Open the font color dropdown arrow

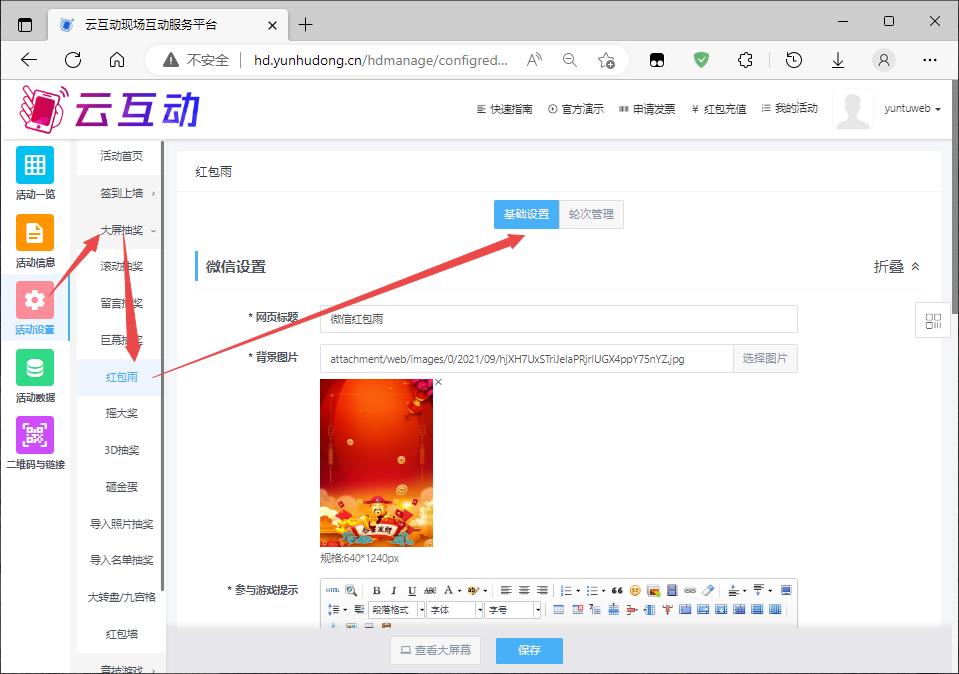point(459,591)
